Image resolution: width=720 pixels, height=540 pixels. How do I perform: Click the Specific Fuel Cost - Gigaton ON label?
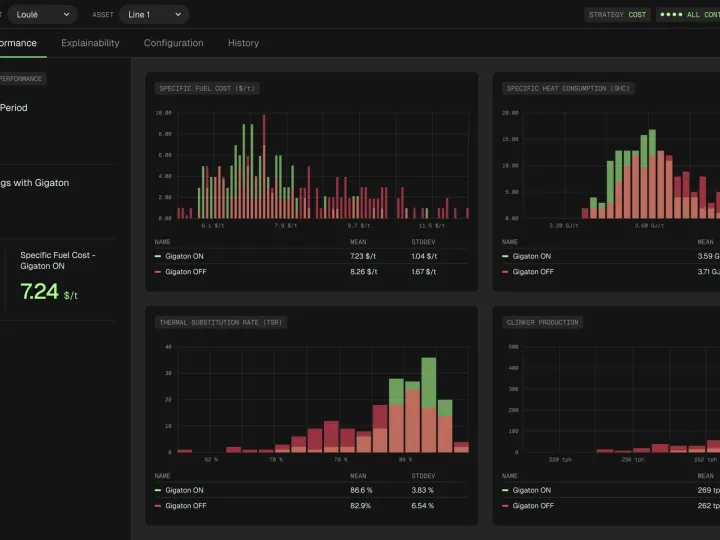[x=58, y=260]
